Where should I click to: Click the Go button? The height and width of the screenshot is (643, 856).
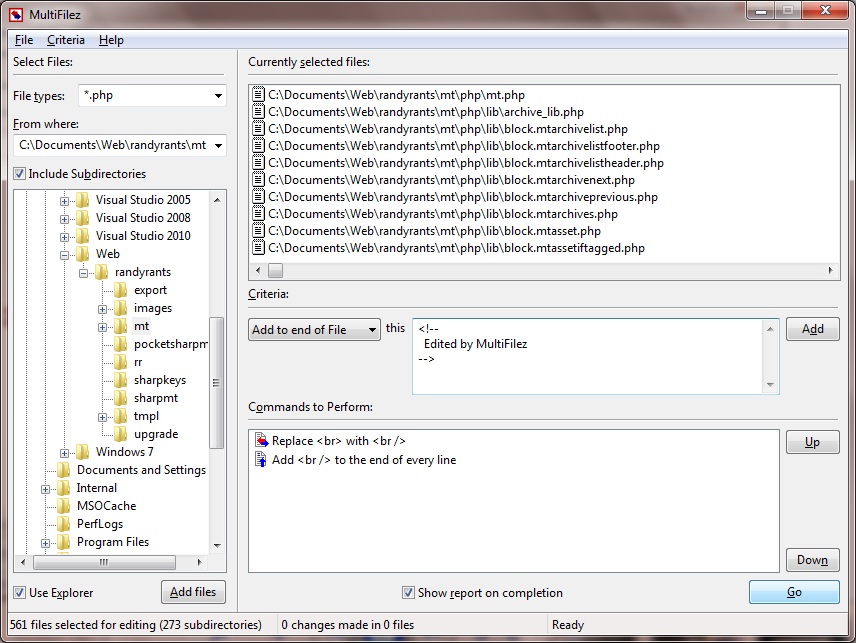click(x=794, y=592)
